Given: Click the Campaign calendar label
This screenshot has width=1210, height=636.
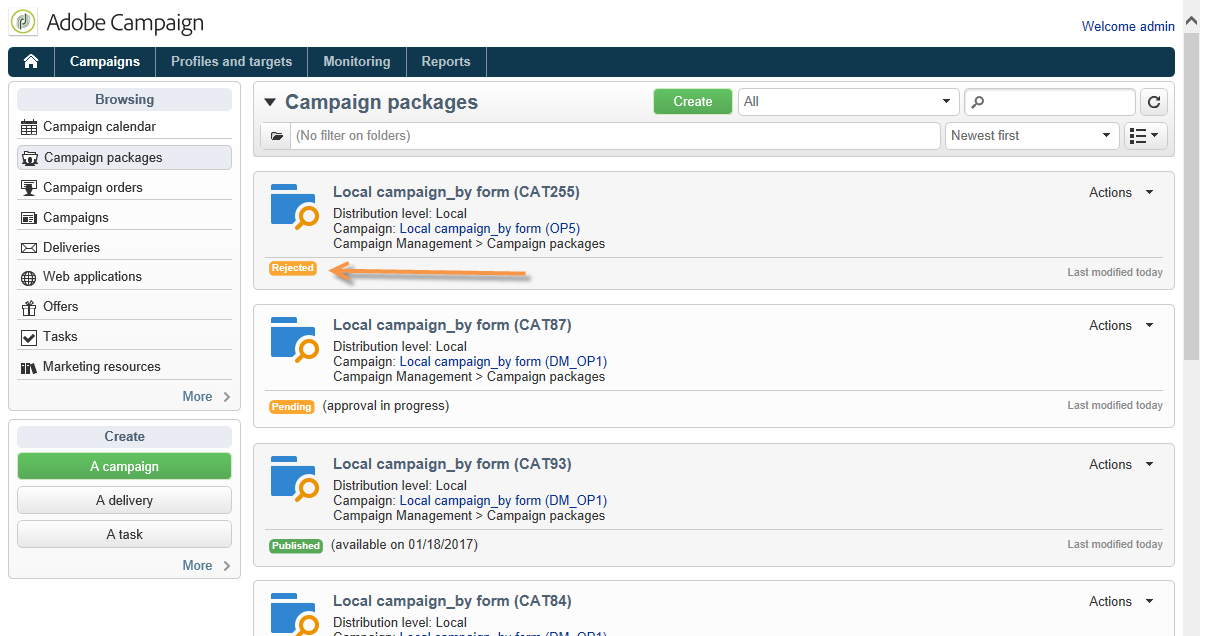Looking at the screenshot, I should pos(99,127).
